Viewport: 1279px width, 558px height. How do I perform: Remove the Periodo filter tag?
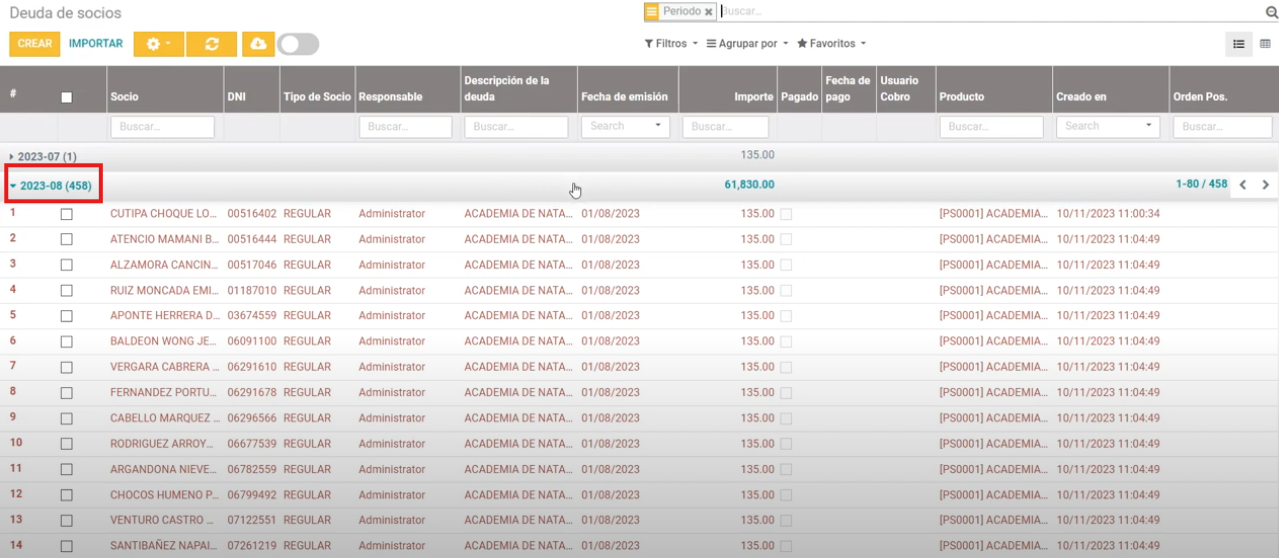click(708, 12)
